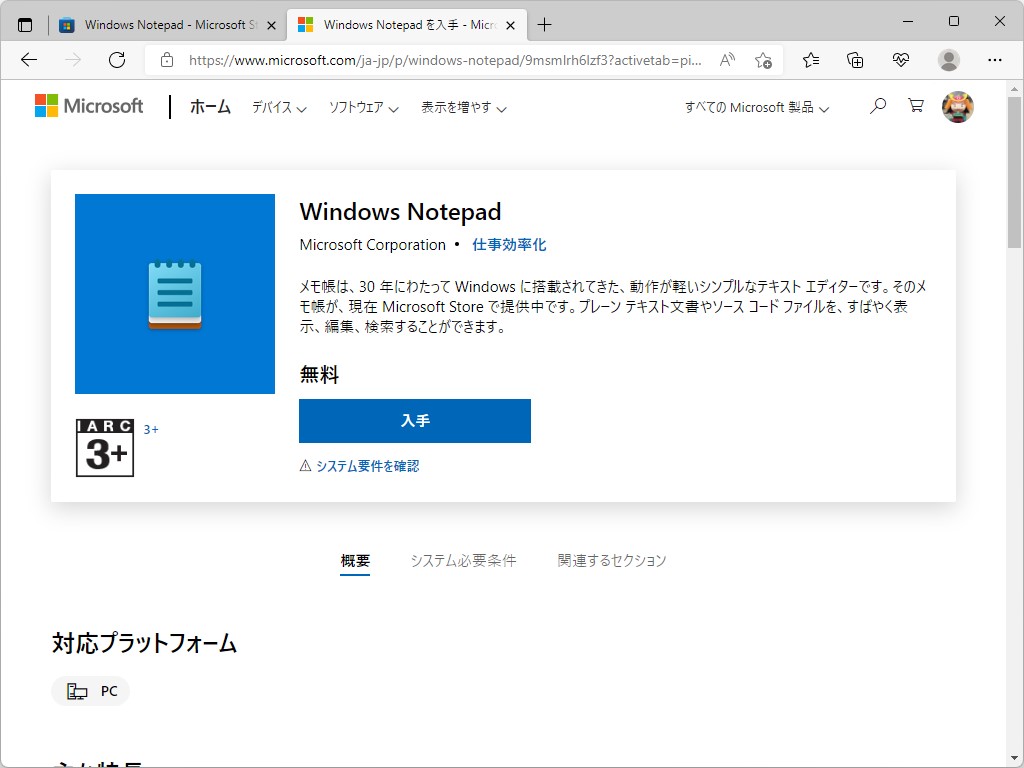1024x768 pixels.
Task: Click the 入手 button to install Notepad
Action: click(414, 420)
